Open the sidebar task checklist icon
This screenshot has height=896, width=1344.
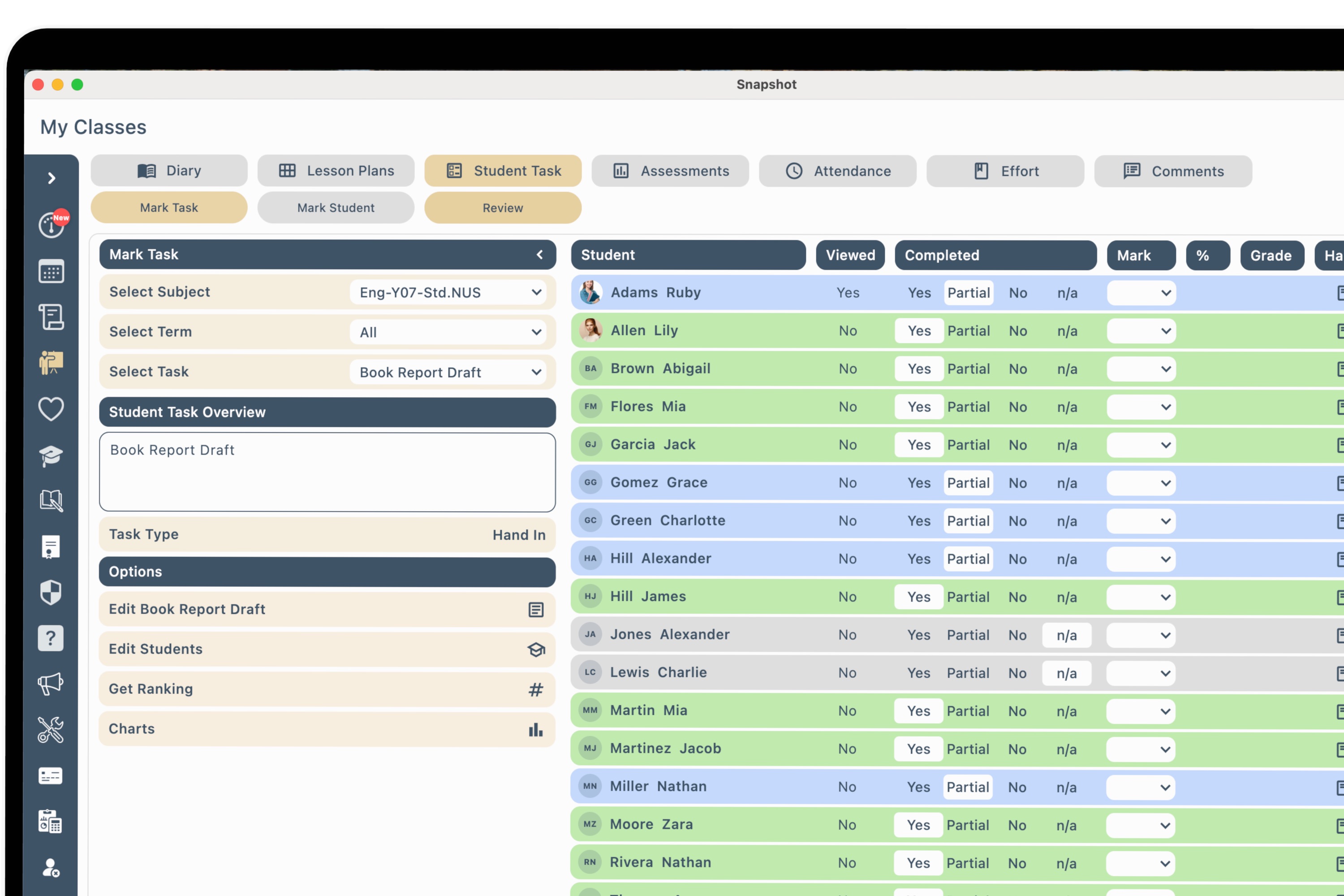click(51, 317)
